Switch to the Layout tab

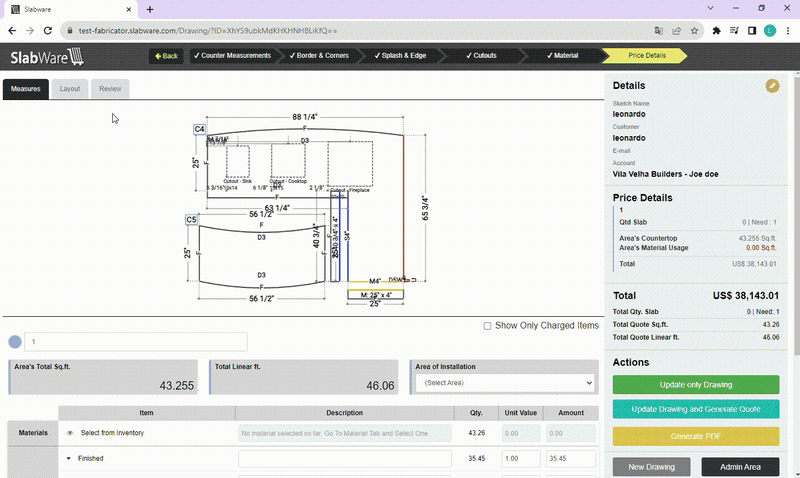(70, 89)
